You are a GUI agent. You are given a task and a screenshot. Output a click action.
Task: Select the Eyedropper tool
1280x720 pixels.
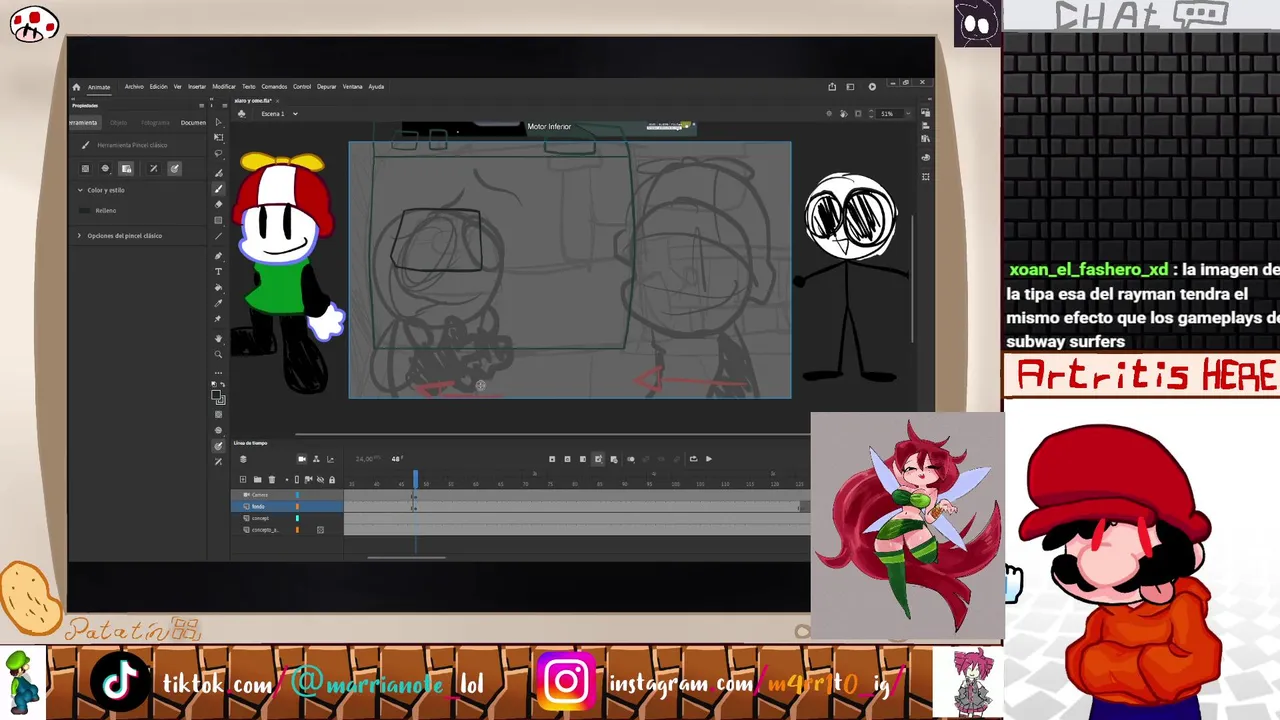tap(218, 303)
